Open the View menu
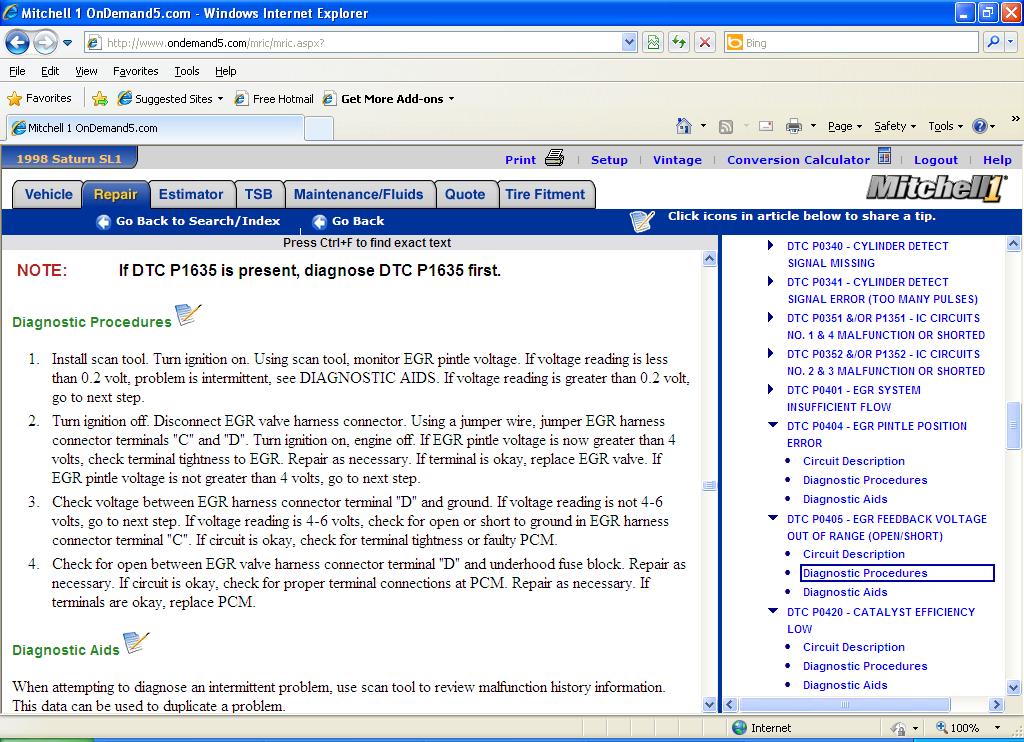Screen dimensions: 1024x742 (86, 71)
